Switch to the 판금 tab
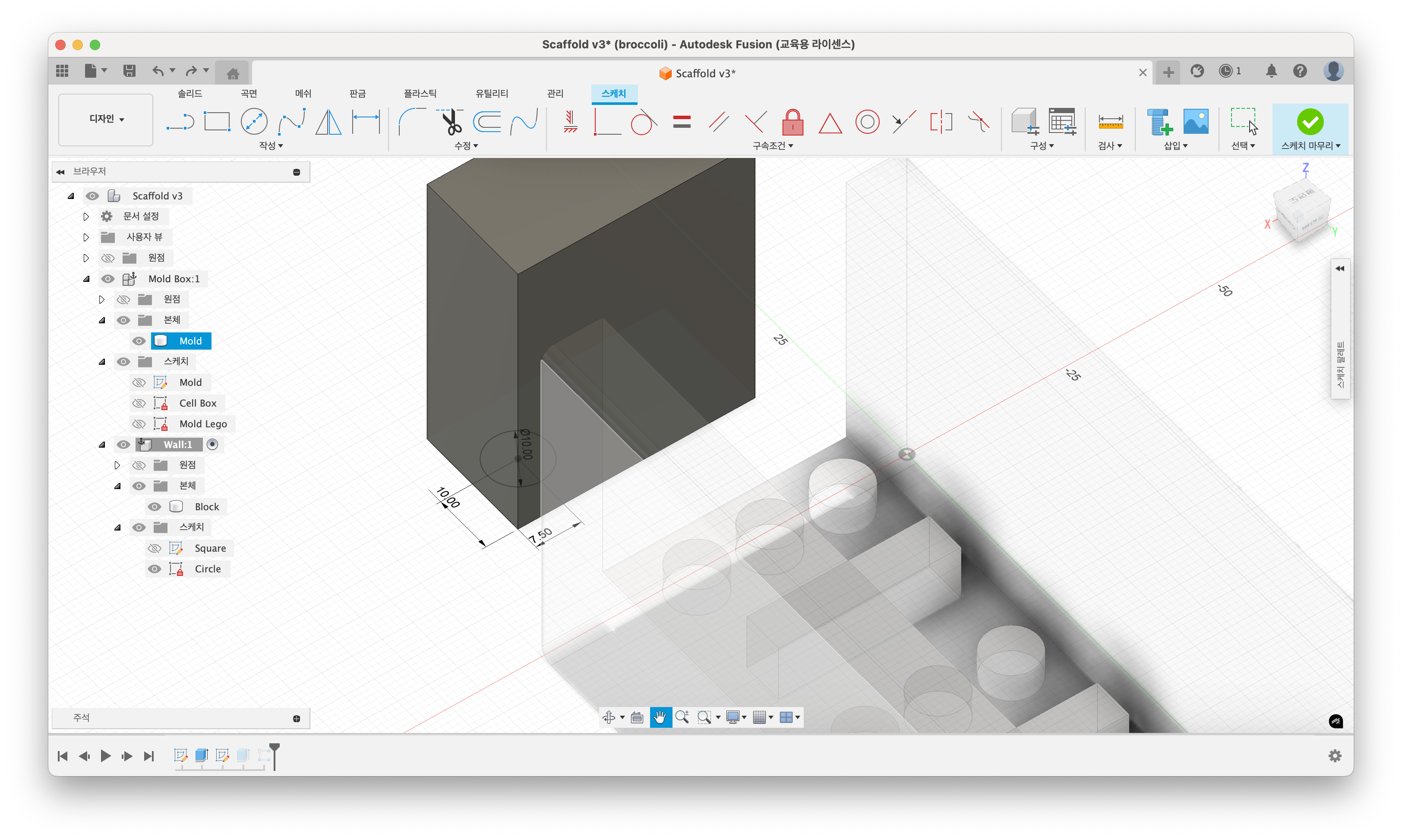This screenshot has width=1402, height=840. click(357, 93)
